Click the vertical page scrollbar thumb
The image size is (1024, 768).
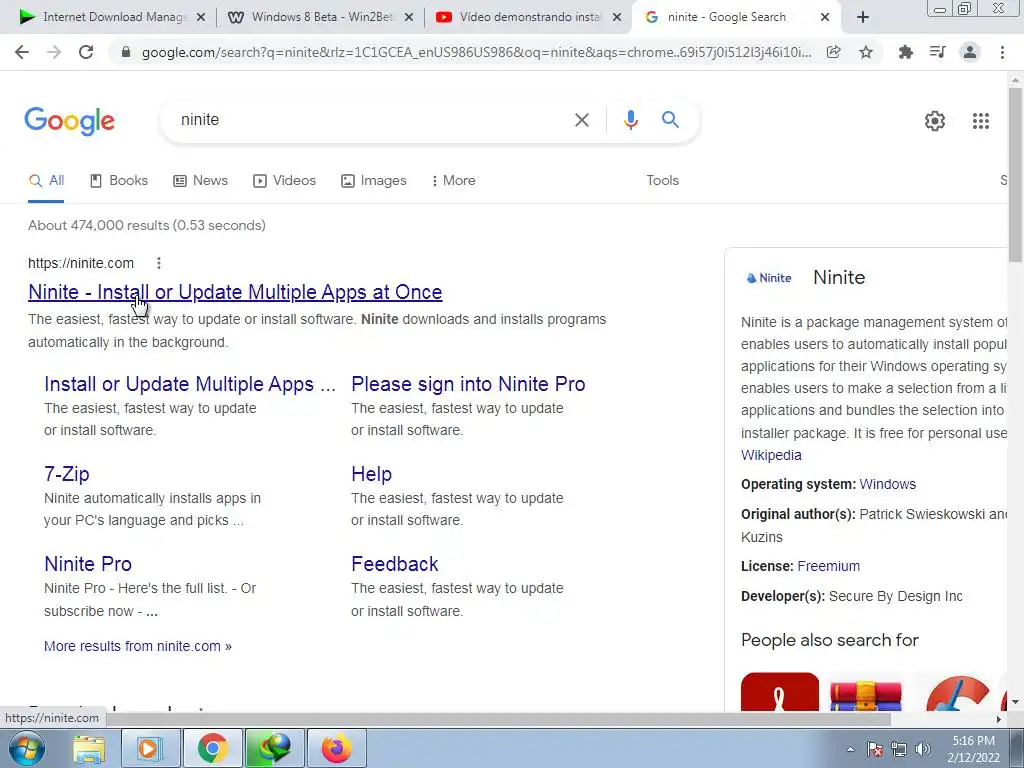pos(1015,174)
